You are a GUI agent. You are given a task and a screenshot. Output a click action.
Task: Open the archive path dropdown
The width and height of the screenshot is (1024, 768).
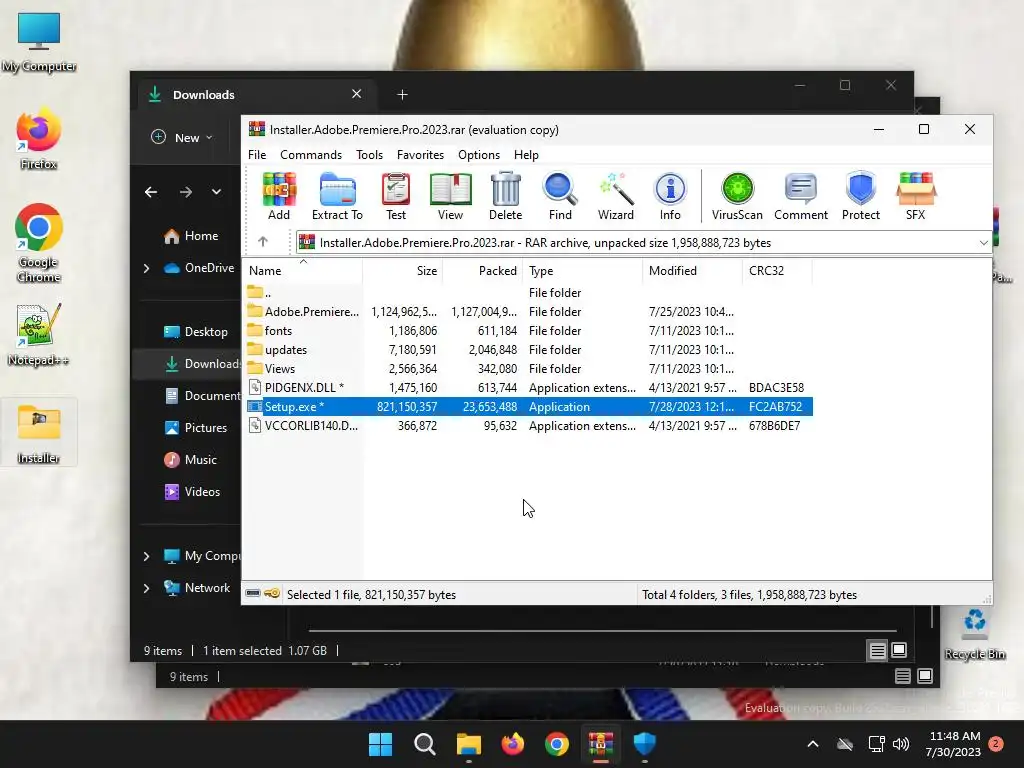(984, 243)
